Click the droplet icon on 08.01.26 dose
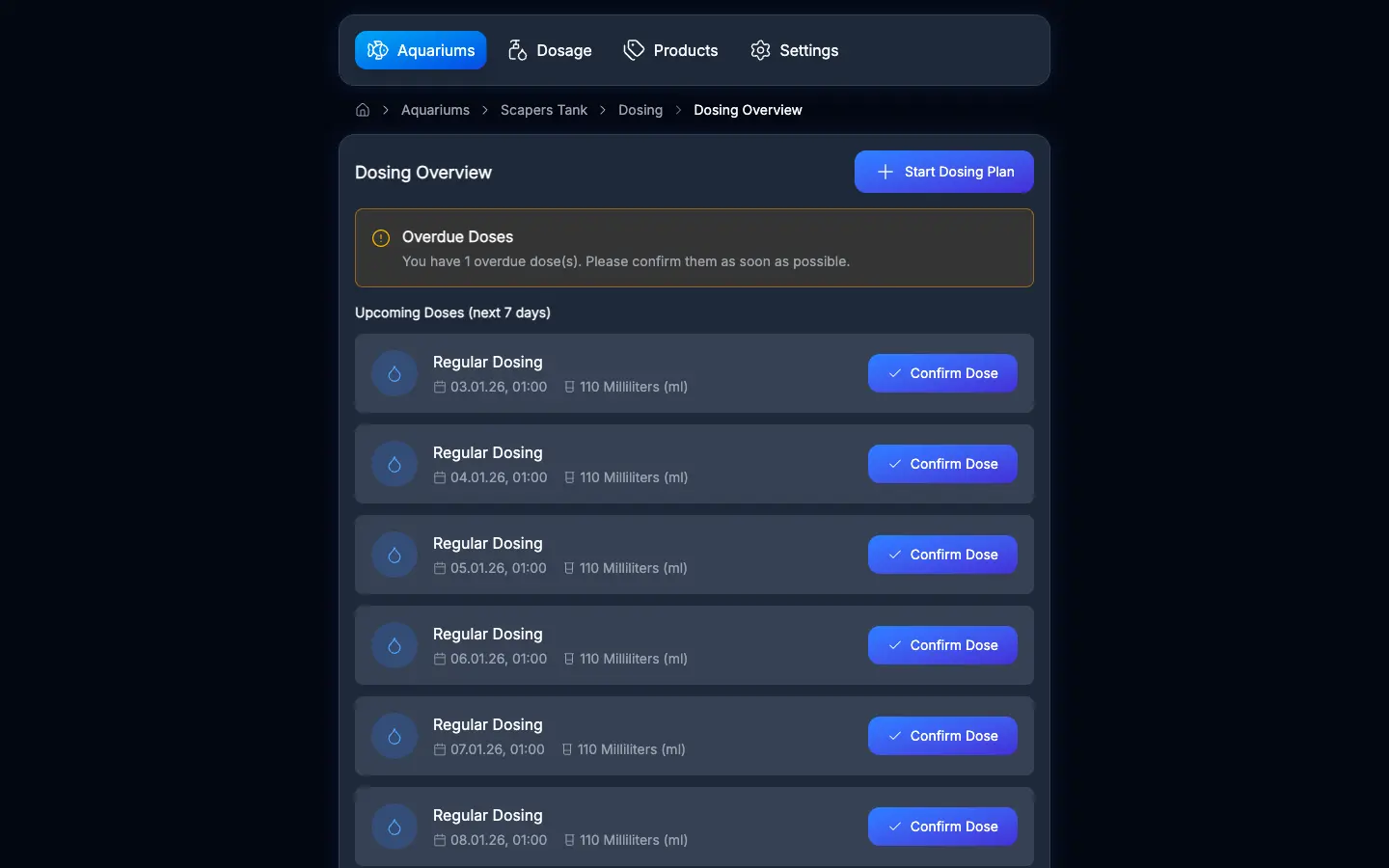Image resolution: width=1389 pixels, height=868 pixels. point(395,827)
